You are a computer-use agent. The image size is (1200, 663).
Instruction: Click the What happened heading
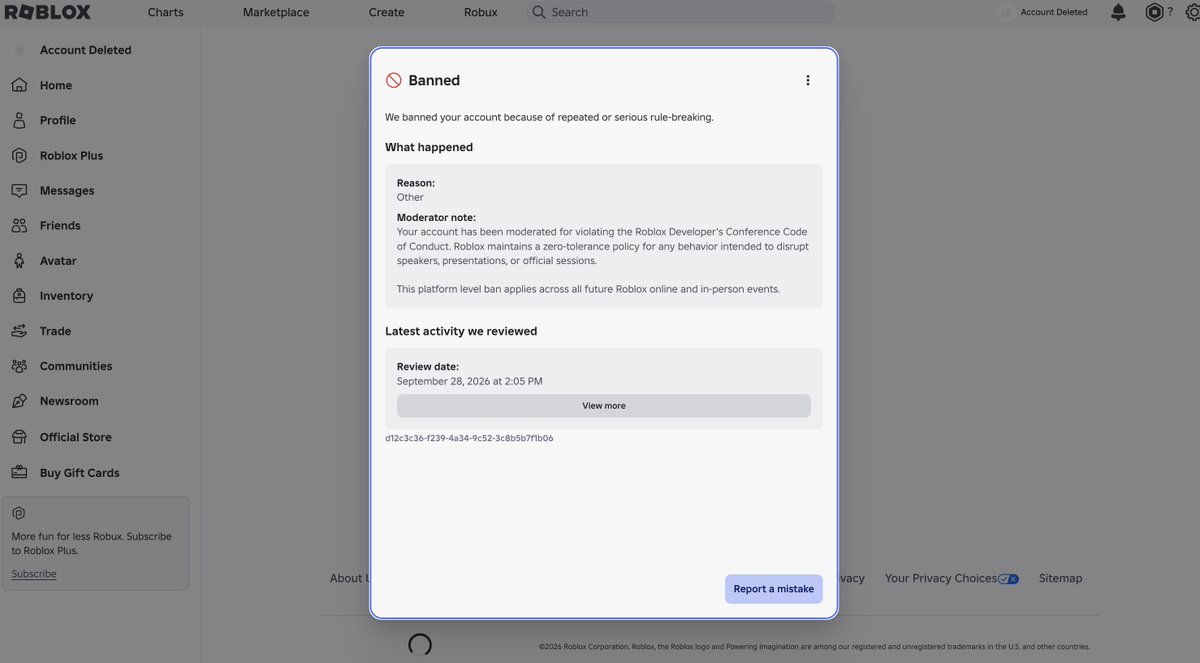pyautogui.click(x=429, y=147)
